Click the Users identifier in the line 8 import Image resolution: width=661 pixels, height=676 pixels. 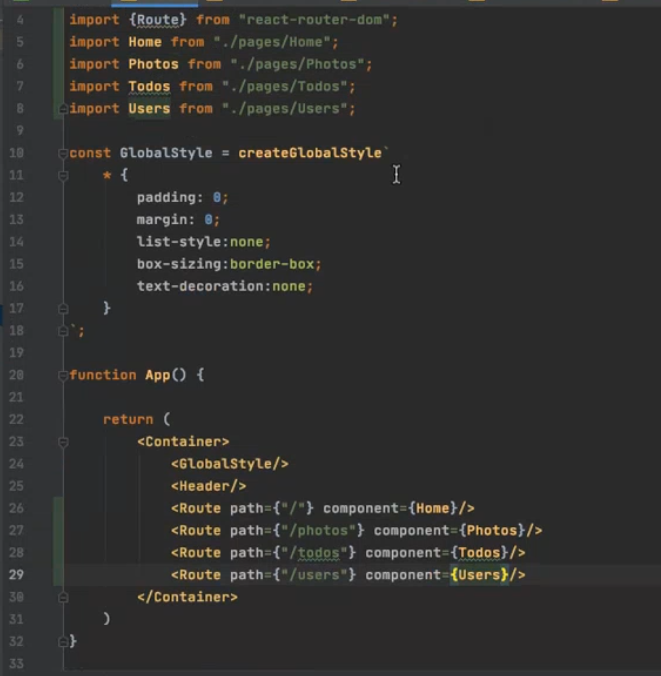[x=149, y=109]
